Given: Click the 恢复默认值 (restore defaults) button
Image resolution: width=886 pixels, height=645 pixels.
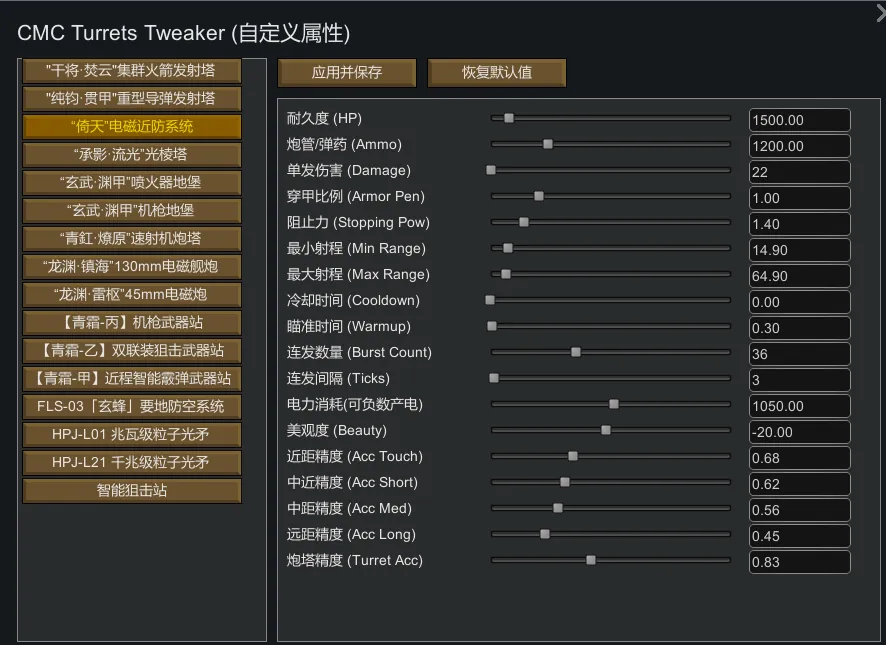Looking at the screenshot, I should pyautogui.click(x=496, y=73).
